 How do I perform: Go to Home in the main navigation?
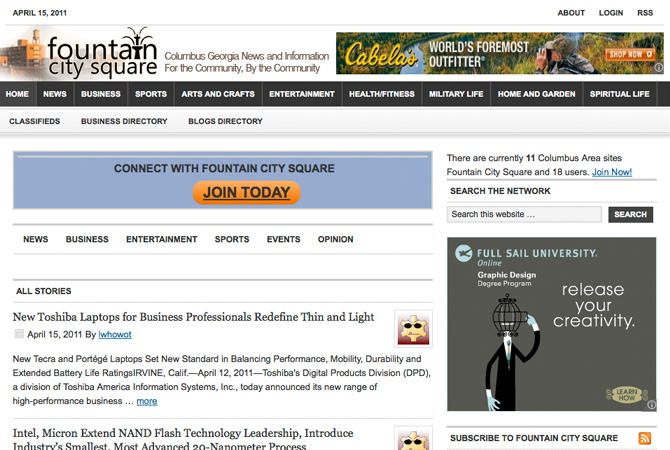coord(17,94)
